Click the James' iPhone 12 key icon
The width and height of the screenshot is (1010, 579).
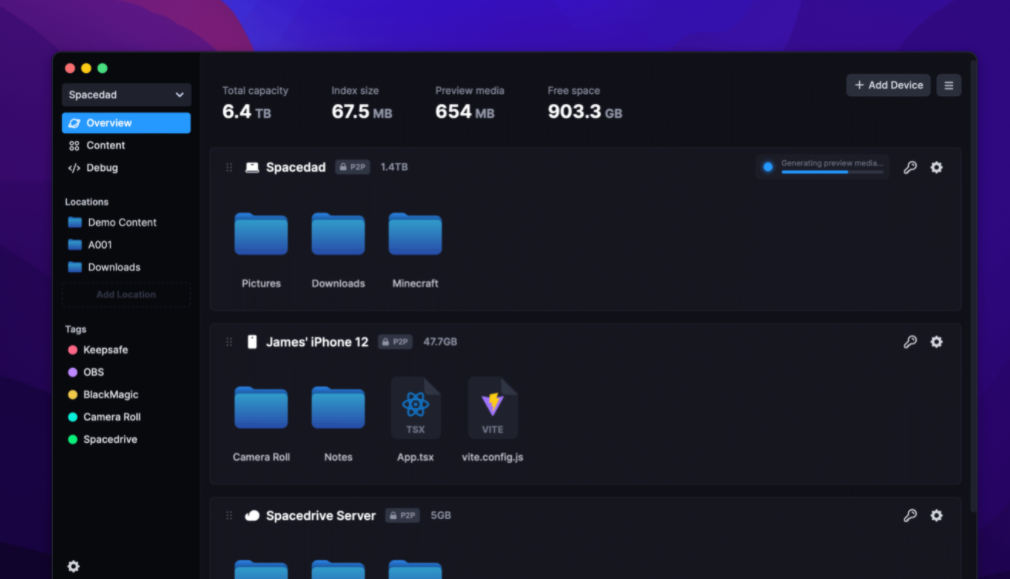coord(910,342)
